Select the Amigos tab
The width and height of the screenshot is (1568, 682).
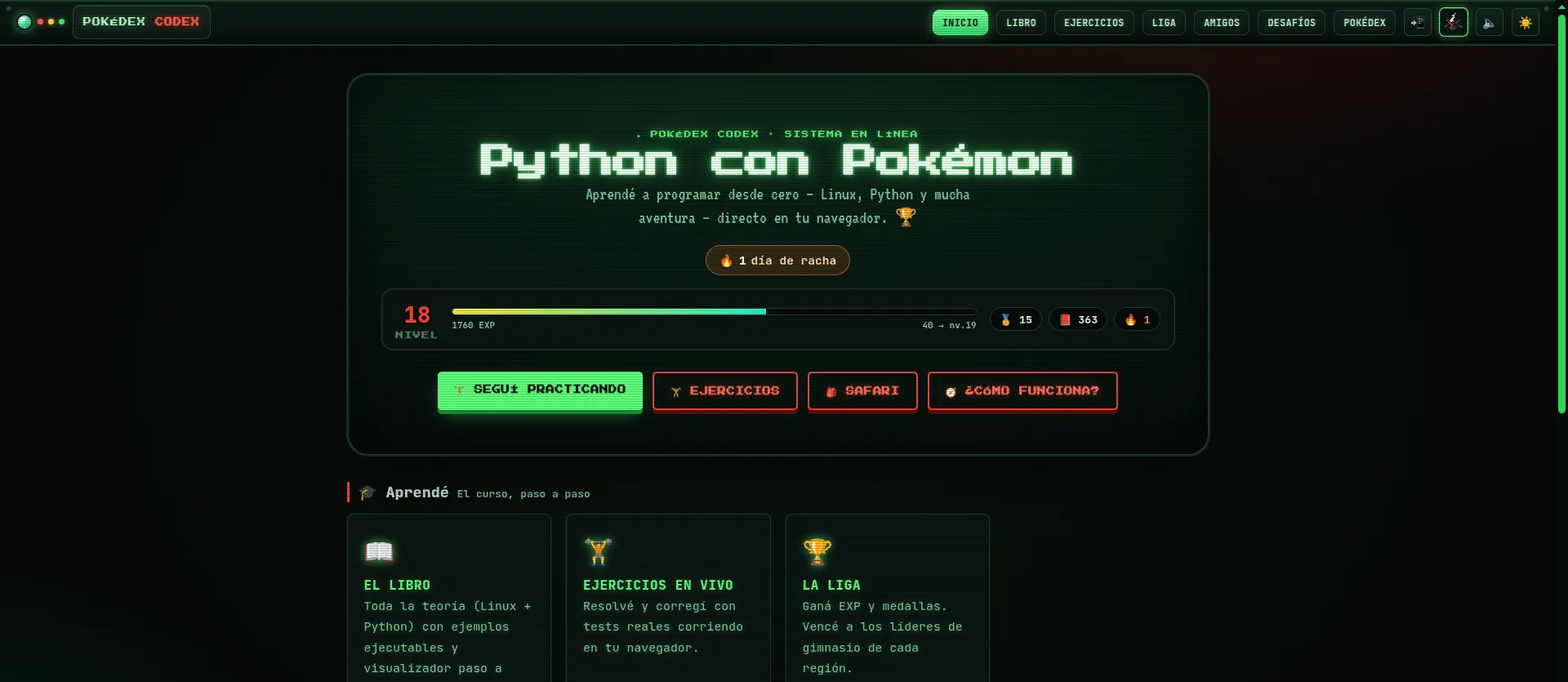(1222, 23)
